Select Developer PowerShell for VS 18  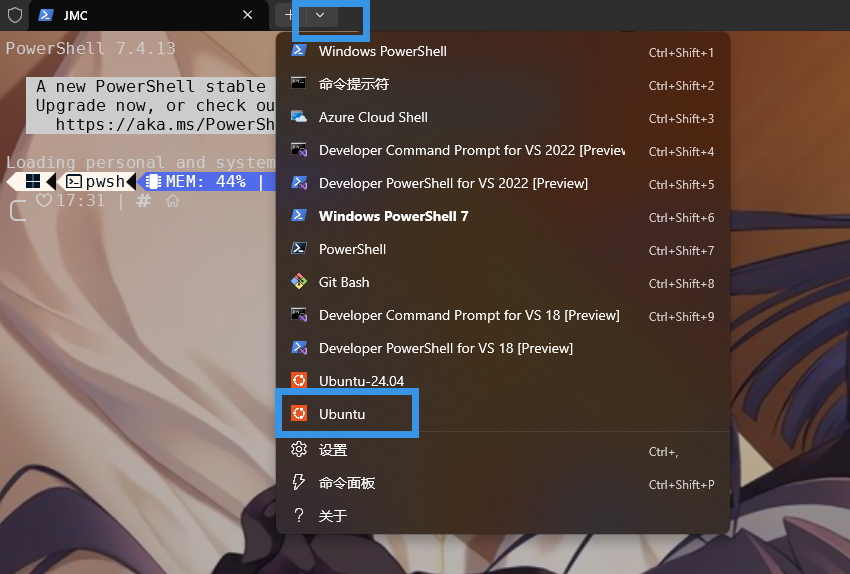click(x=503, y=348)
